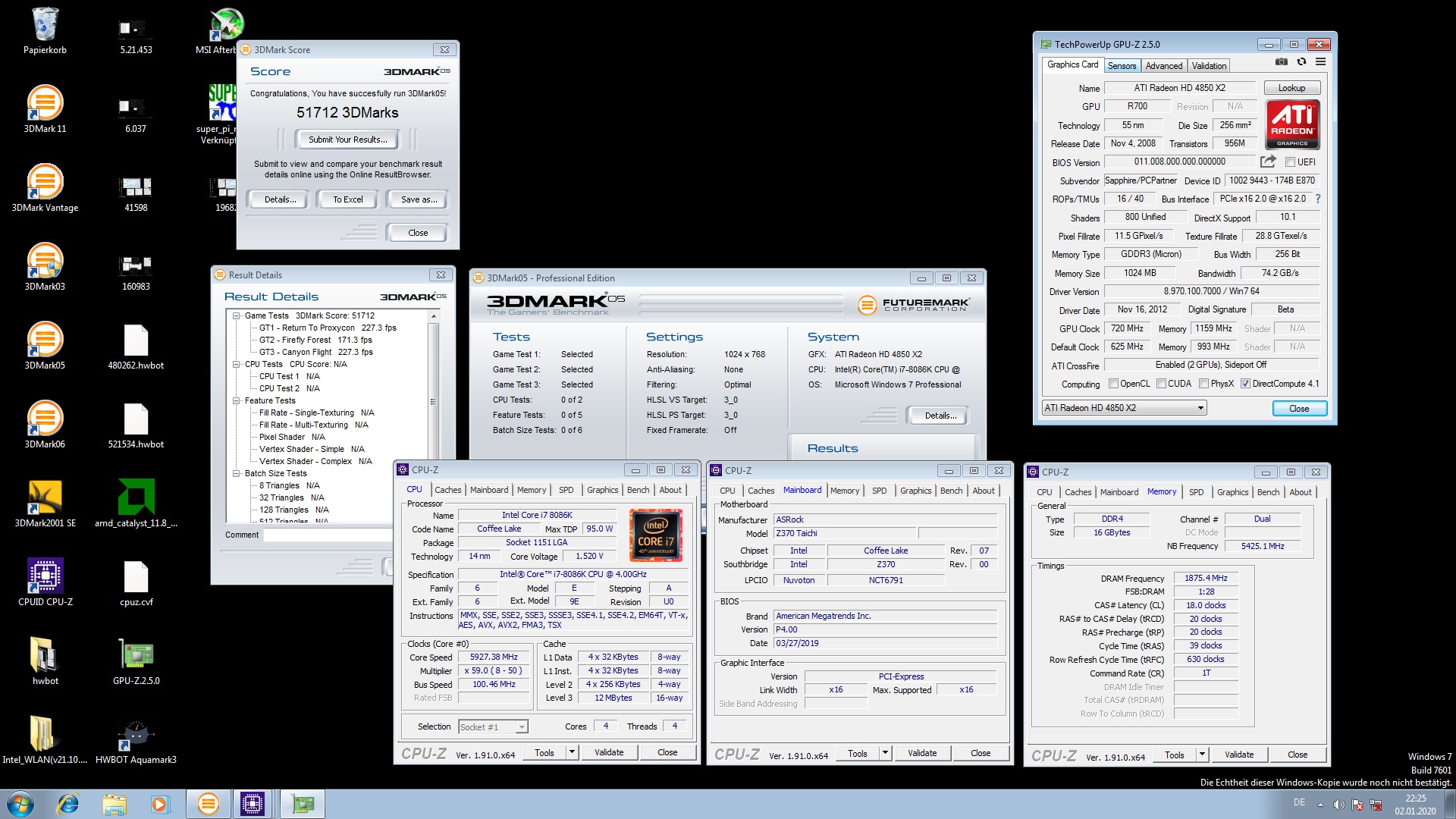Select the cpuz.cvf file icon
Viewport: 1456px width, 819px height.
point(136,584)
